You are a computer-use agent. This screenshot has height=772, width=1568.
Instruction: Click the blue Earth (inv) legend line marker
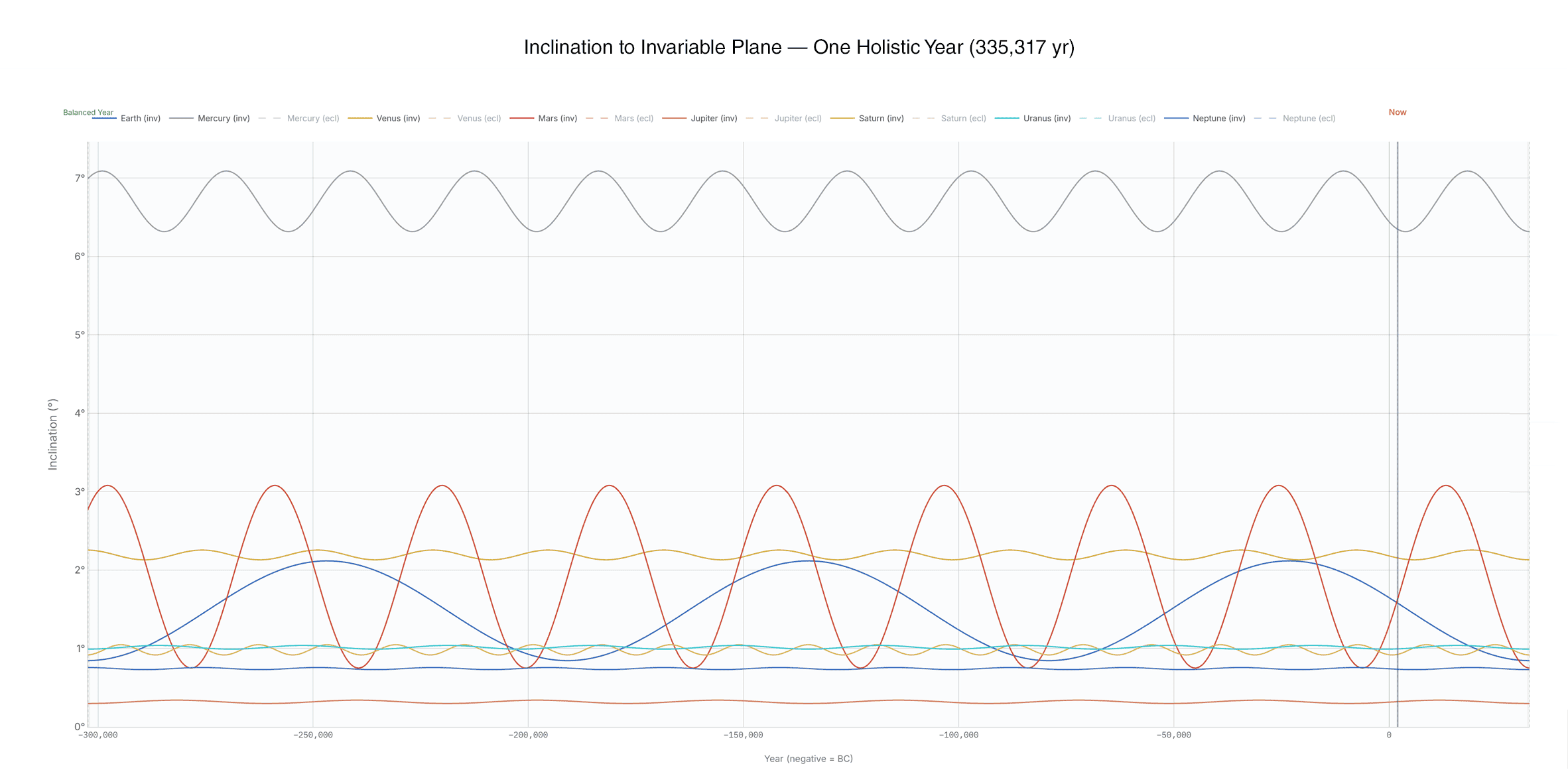[105, 118]
